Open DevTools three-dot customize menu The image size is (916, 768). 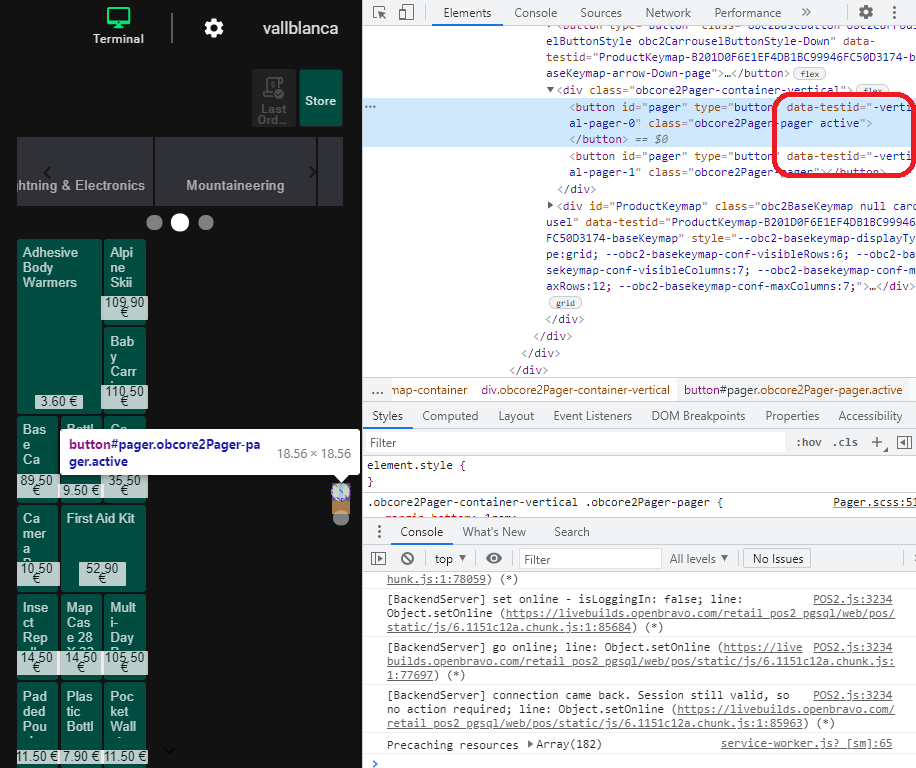coord(893,13)
